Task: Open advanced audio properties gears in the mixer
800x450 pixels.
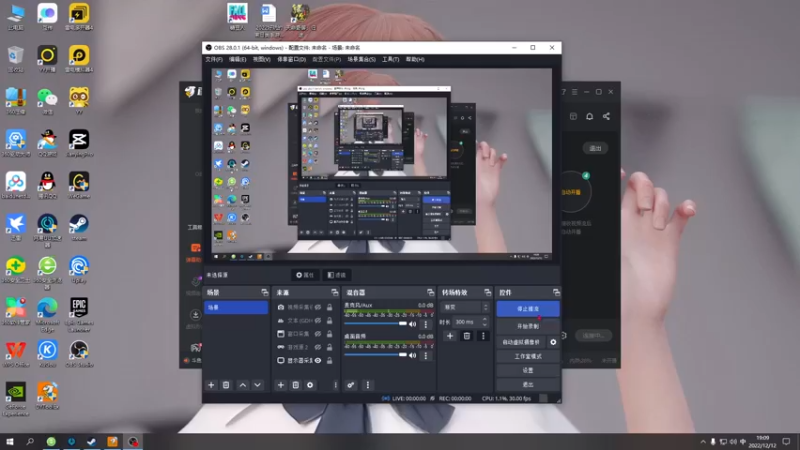Action: click(351, 385)
